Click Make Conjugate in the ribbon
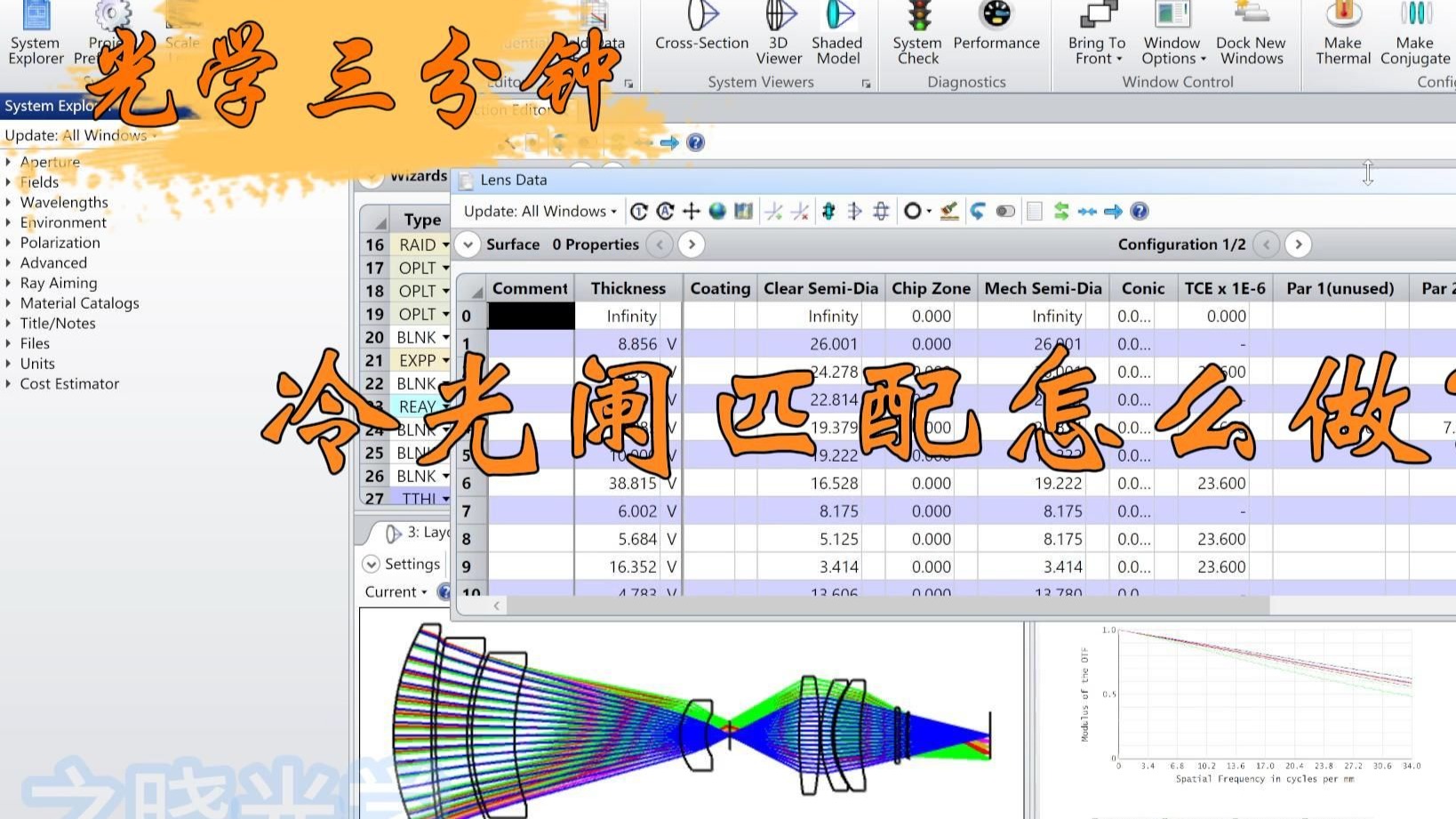 pos(1414,36)
